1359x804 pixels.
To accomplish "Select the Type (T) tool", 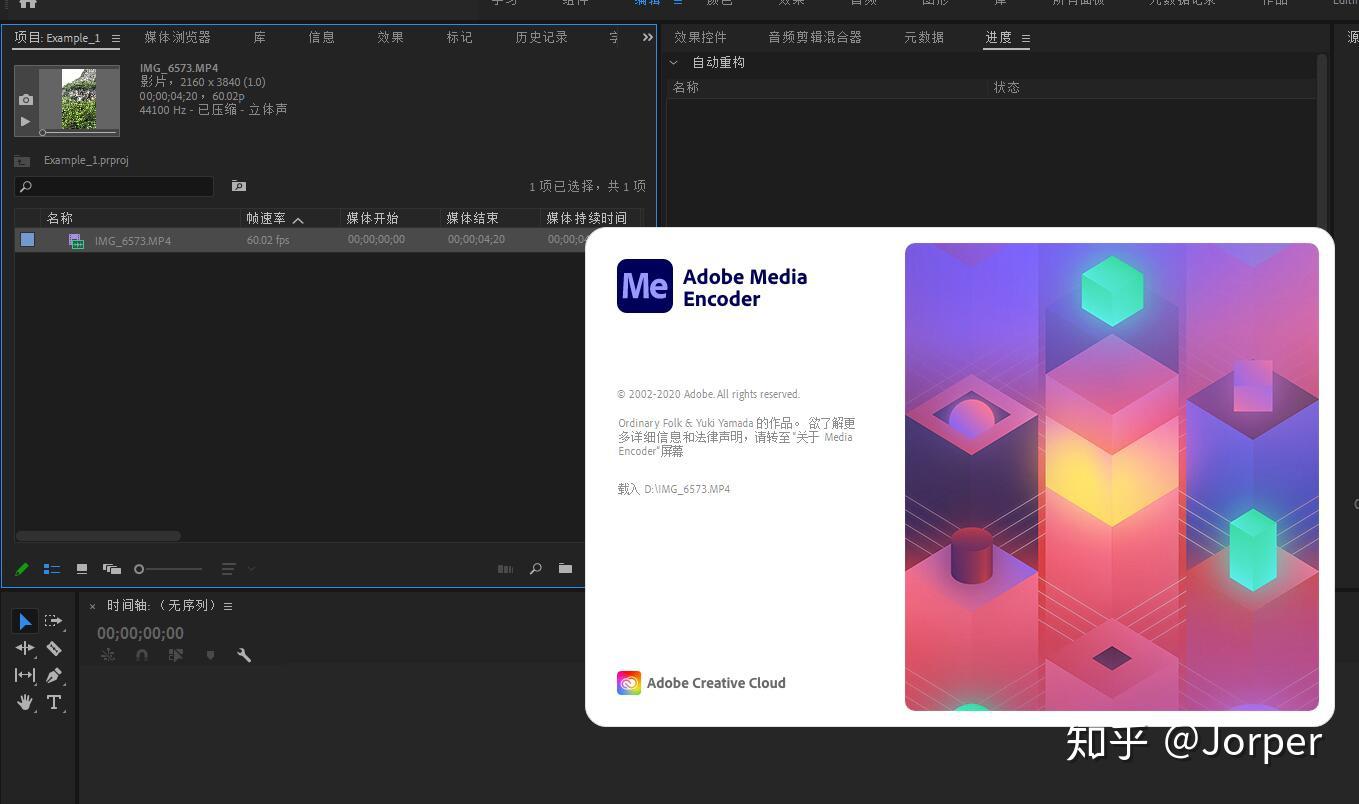I will tap(54, 702).
